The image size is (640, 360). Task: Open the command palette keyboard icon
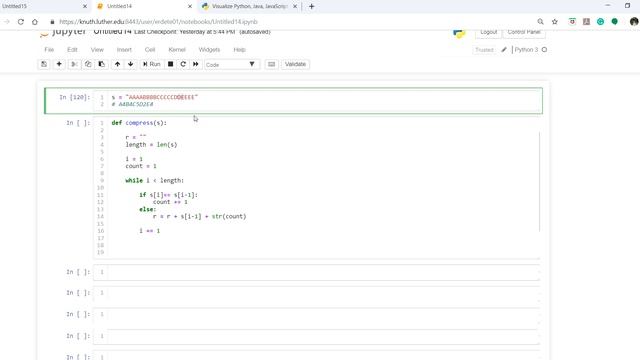(271, 64)
